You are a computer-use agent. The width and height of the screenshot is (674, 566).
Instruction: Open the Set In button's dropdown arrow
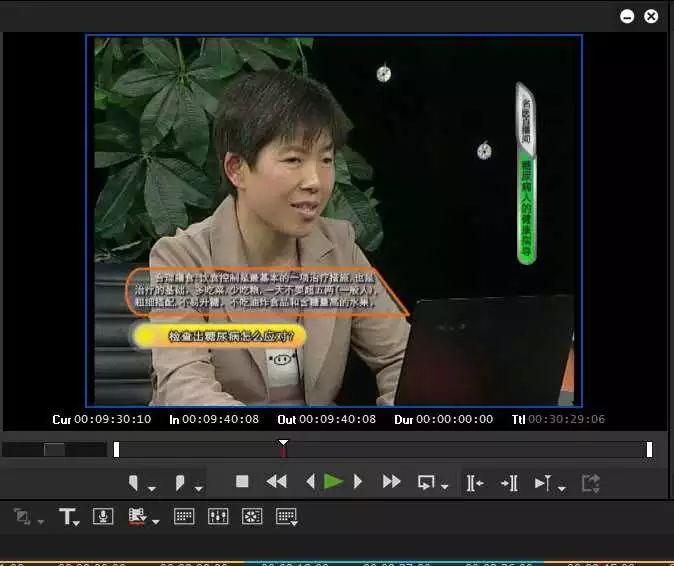[x=152, y=488]
